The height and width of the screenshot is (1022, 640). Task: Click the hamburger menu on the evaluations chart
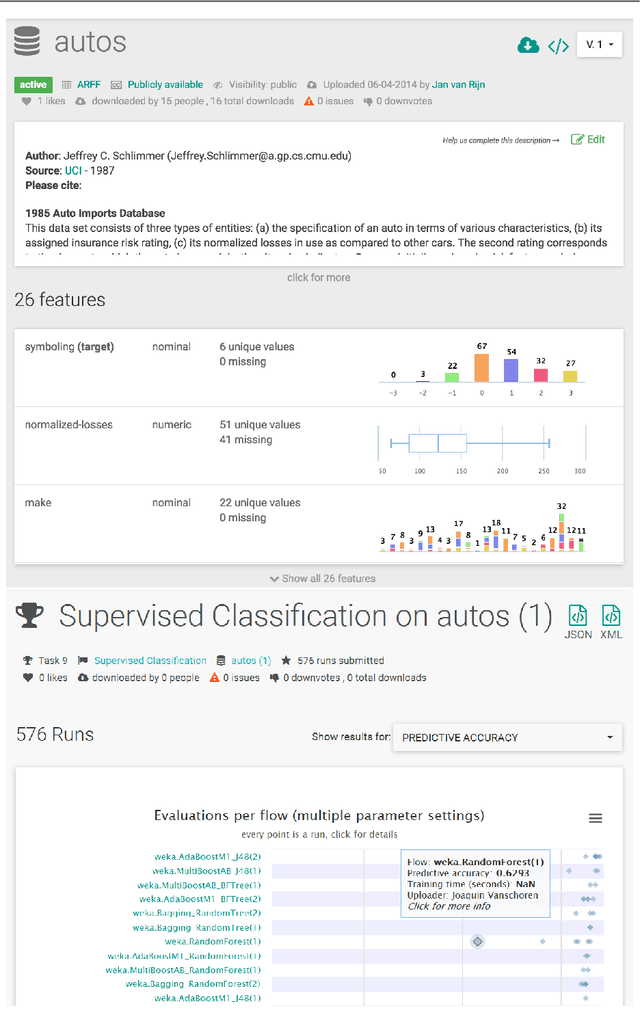[595, 817]
